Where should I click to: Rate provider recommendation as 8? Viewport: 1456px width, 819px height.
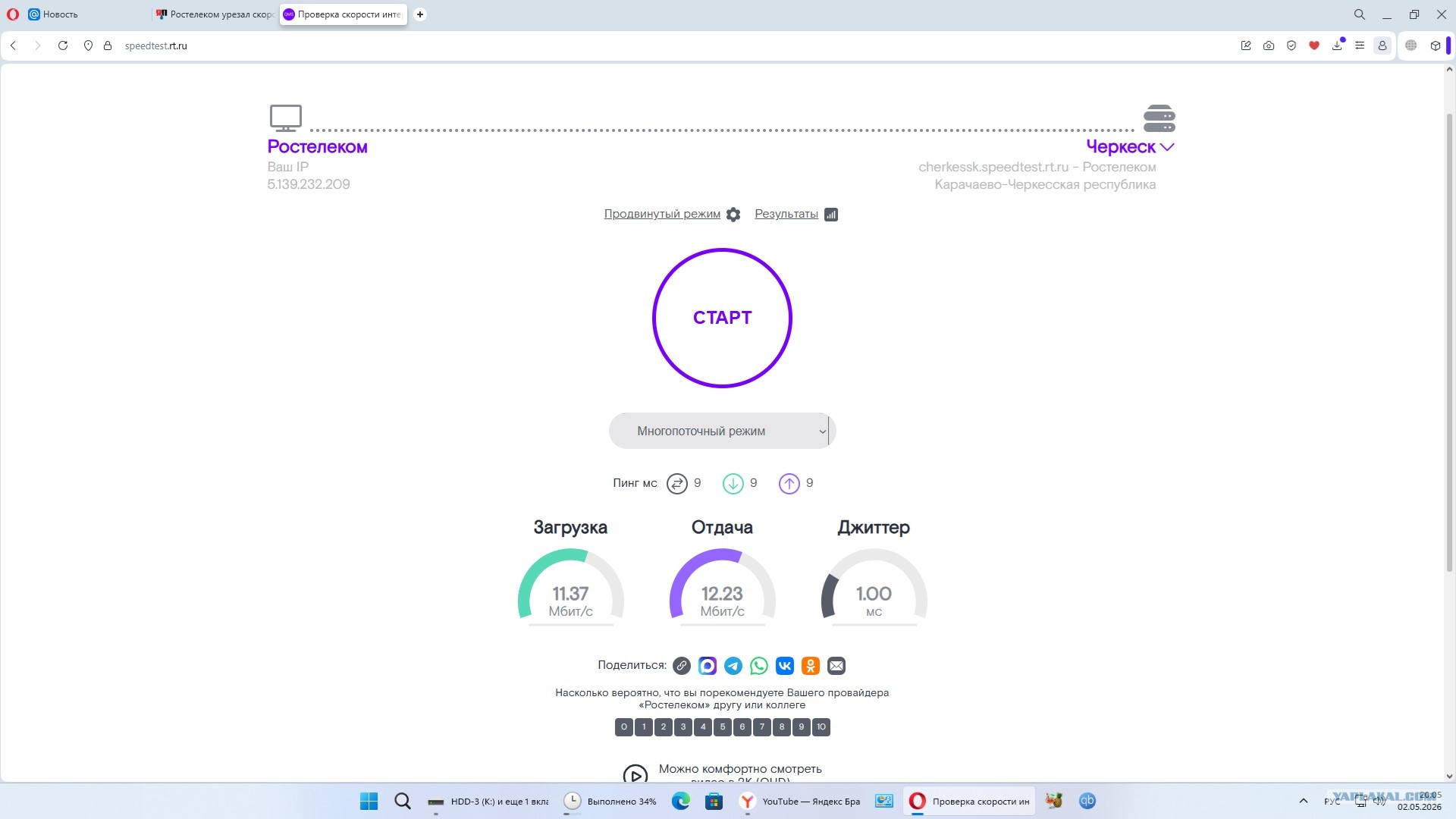782,727
